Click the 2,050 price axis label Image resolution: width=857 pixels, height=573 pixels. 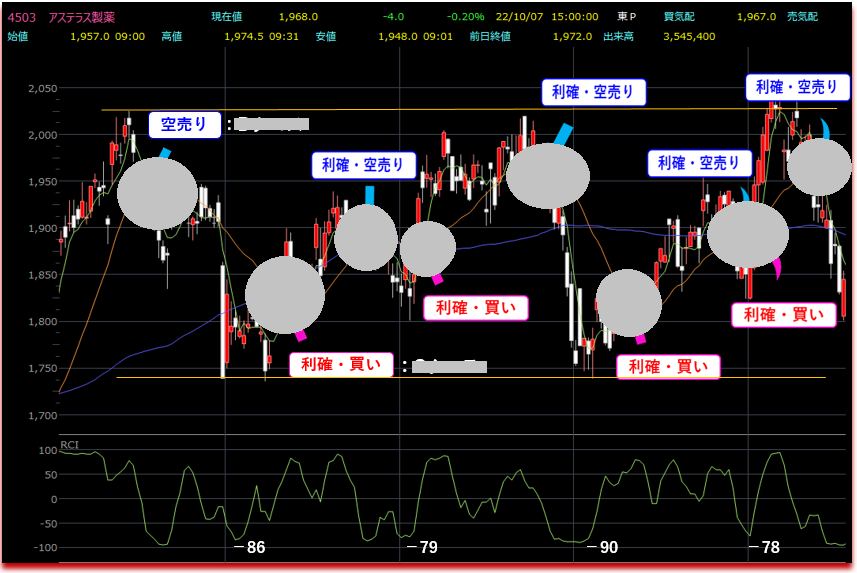coord(43,89)
